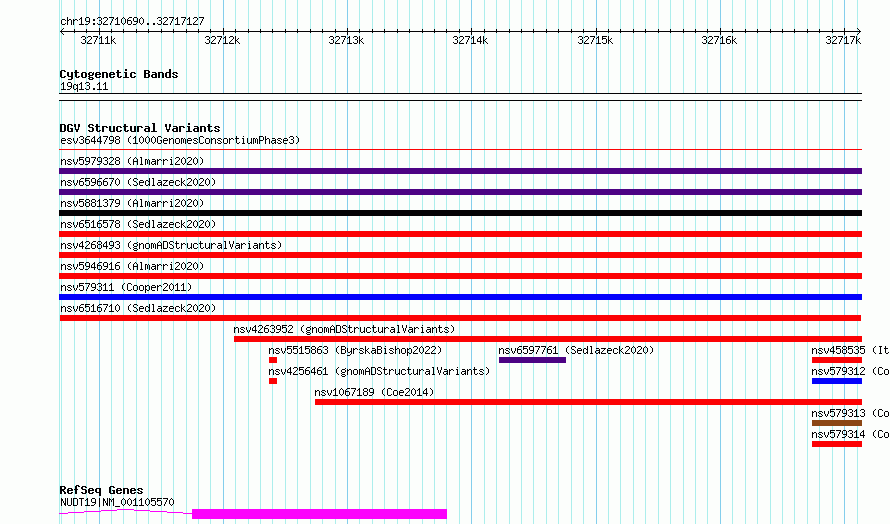
Task: Click the black nsv5881379 variant bar
Action: tap(460, 213)
